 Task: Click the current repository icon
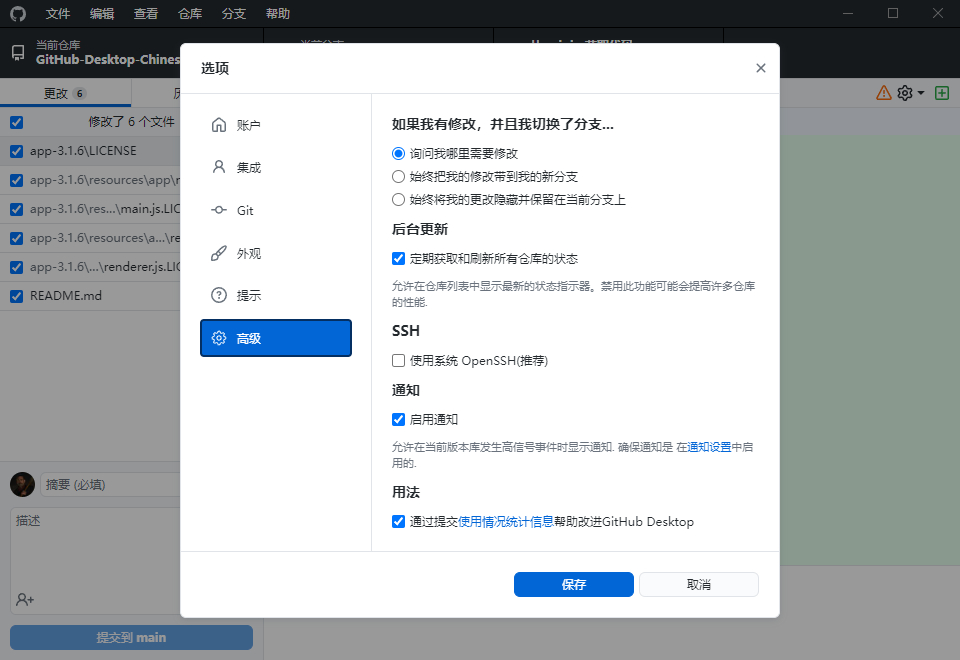tap(18, 53)
